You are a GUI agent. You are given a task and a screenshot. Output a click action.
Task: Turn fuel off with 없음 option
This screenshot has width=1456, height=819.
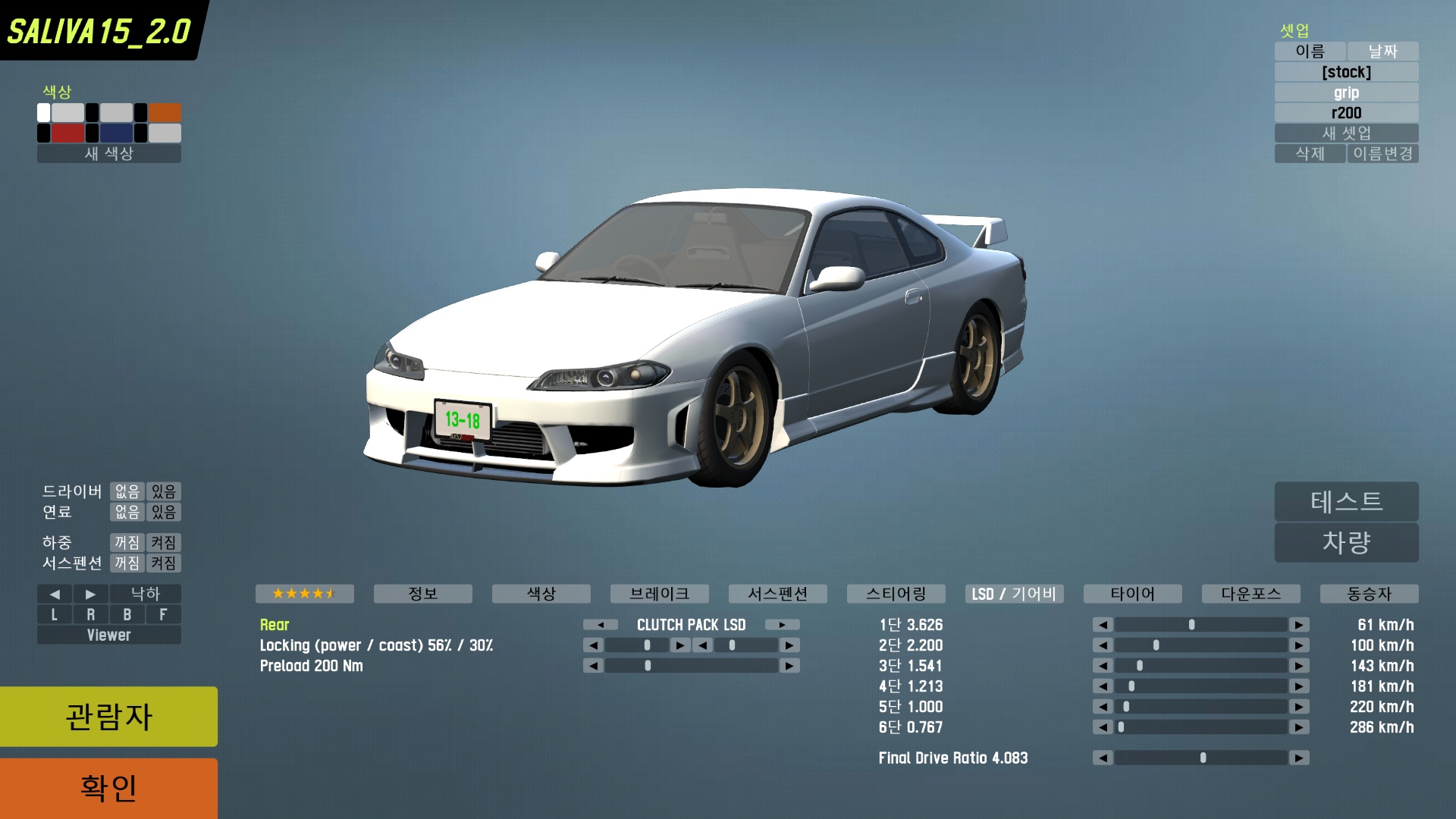tap(127, 512)
